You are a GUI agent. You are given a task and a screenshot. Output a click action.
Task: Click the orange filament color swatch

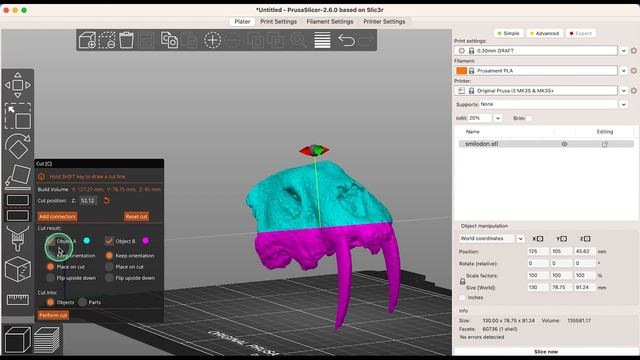coord(461,71)
